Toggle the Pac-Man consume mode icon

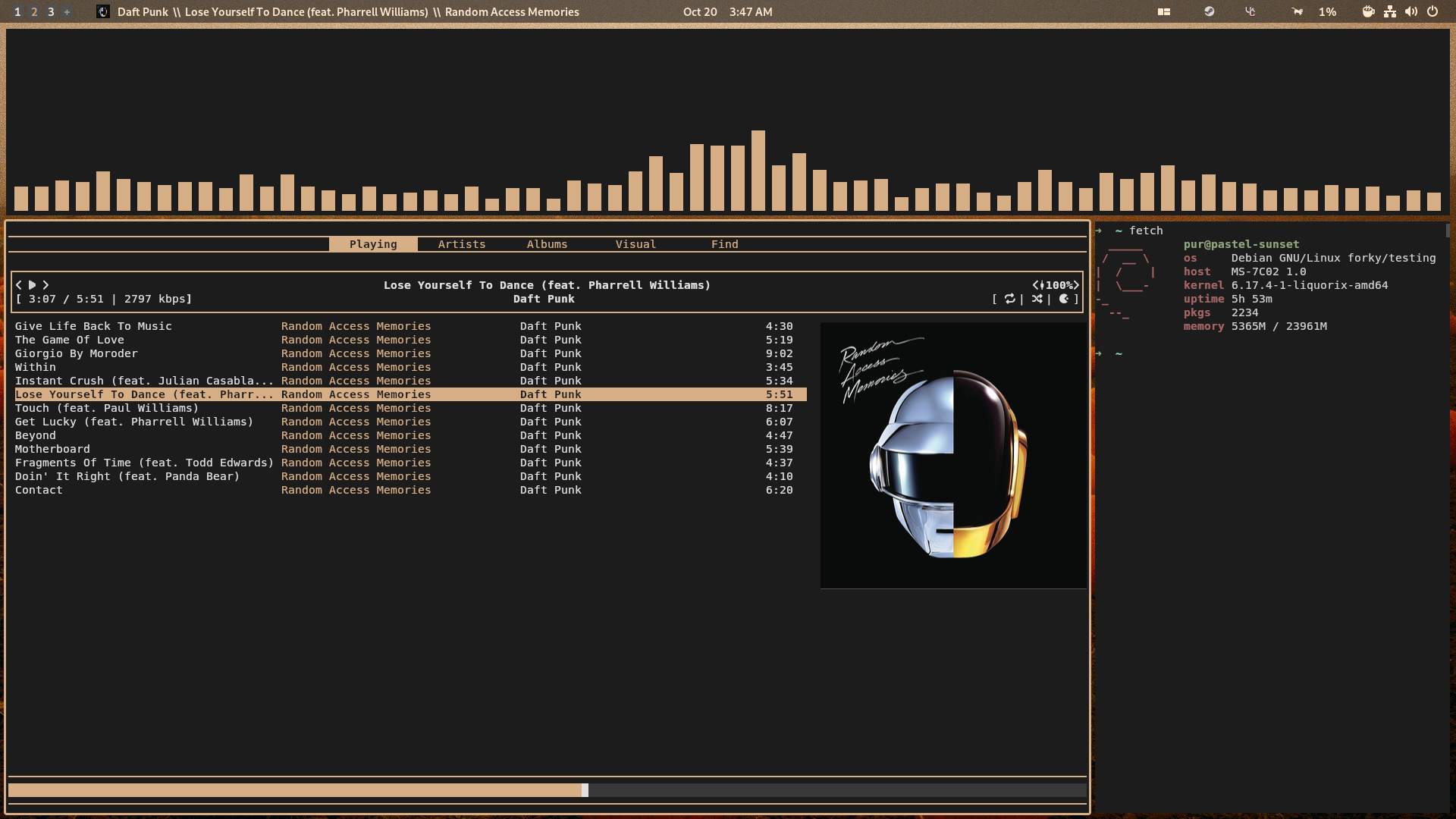[x=1064, y=299]
